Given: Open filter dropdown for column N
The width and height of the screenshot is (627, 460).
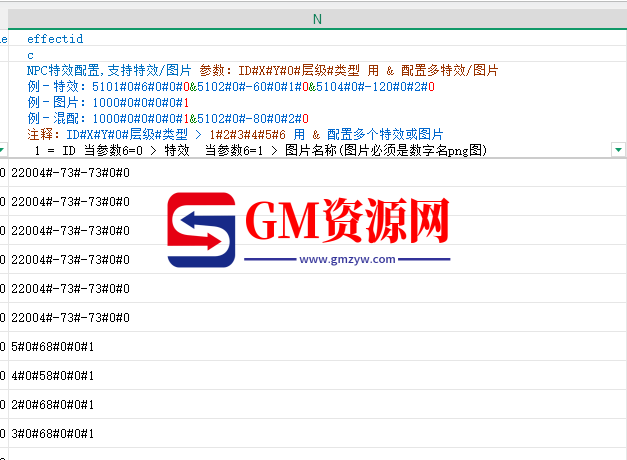Looking at the screenshot, I should [x=618, y=150].
